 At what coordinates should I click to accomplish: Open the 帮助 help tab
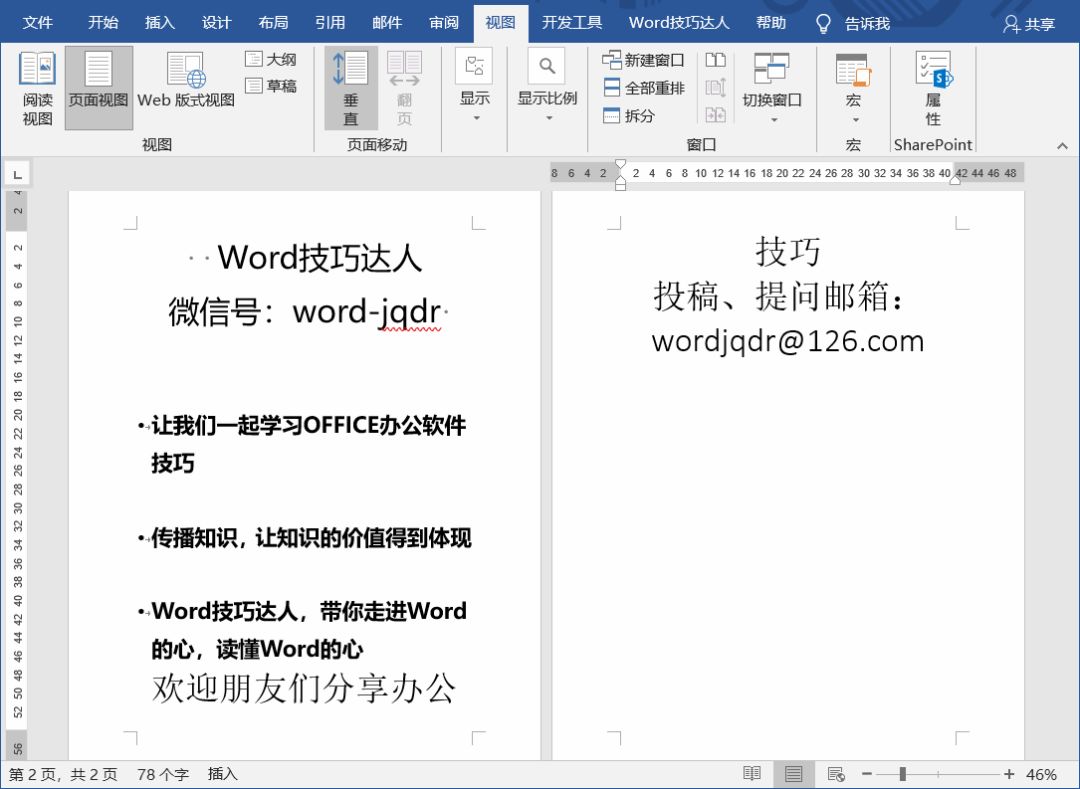pos(771,23)
